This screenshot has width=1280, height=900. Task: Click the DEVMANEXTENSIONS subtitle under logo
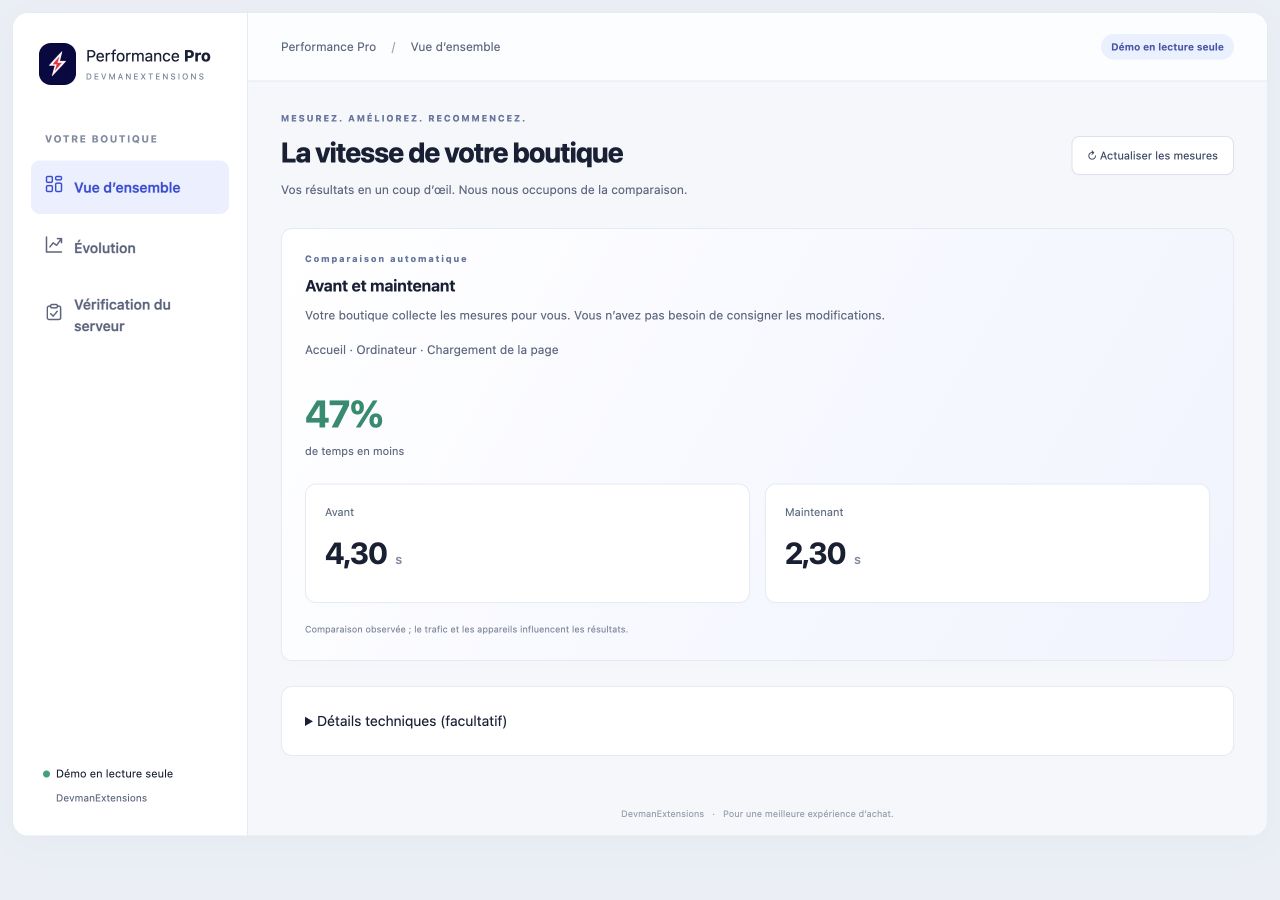tap(145, 77)
